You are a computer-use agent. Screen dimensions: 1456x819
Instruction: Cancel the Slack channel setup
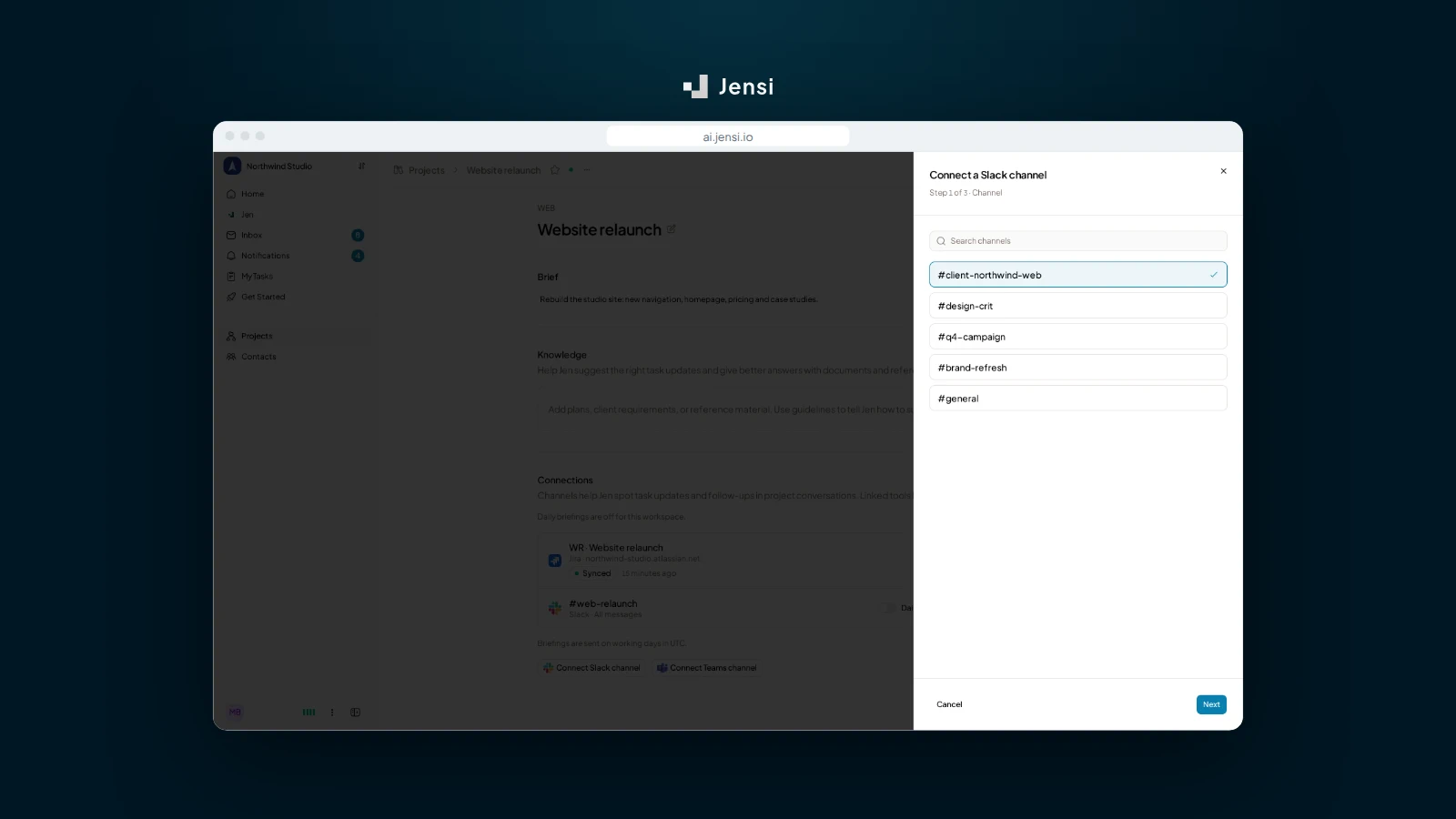[x=949, y=704]
